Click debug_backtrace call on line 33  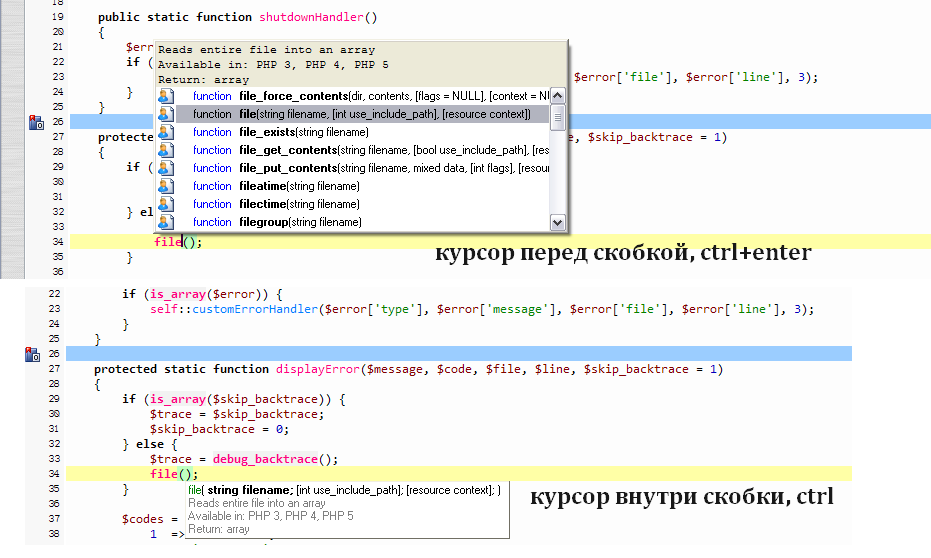point(265,459)
